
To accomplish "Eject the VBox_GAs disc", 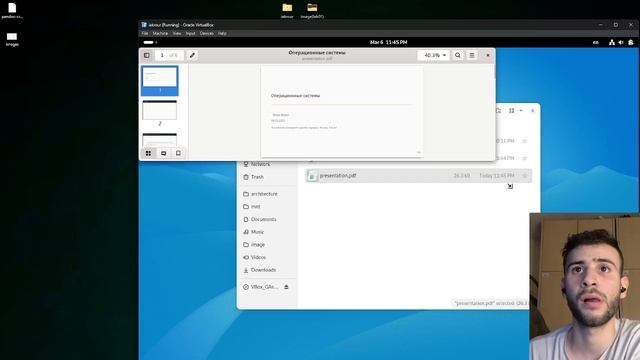I will (286, 287).
